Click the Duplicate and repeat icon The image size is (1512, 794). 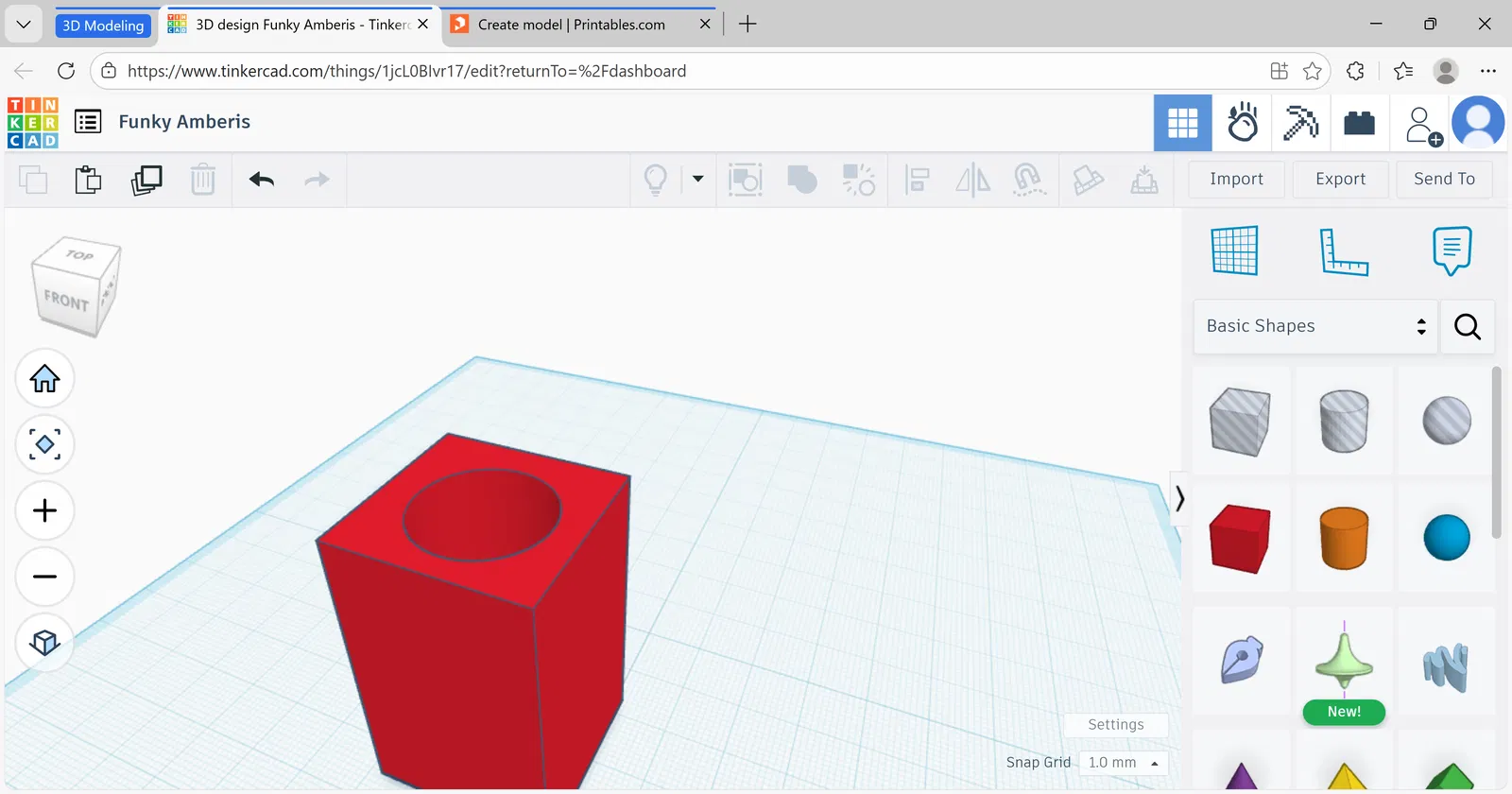146,180
